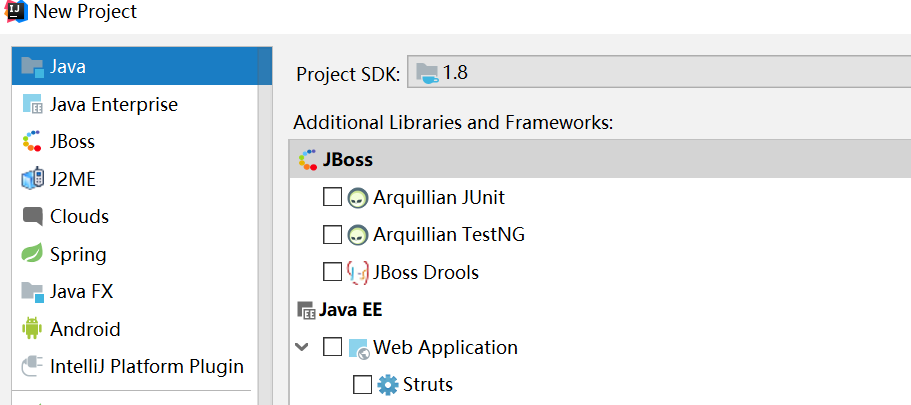
Task: Click the Project SDK label
Action: tap(348, 74)
